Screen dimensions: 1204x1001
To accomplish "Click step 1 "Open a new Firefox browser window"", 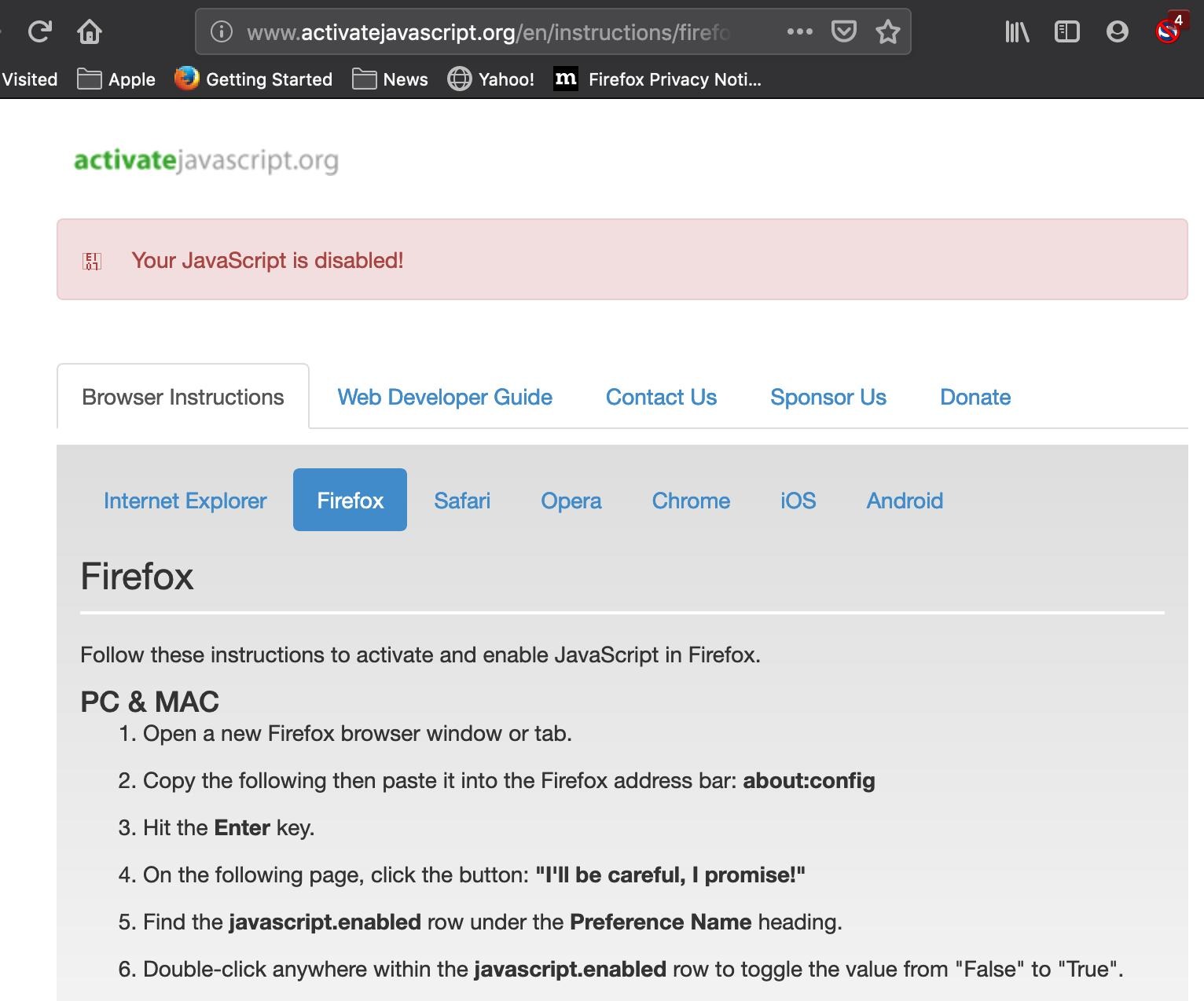I will (357, 734).
